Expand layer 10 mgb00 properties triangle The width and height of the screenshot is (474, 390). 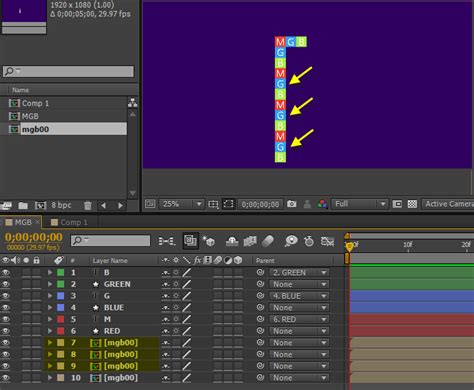(50, 378)
